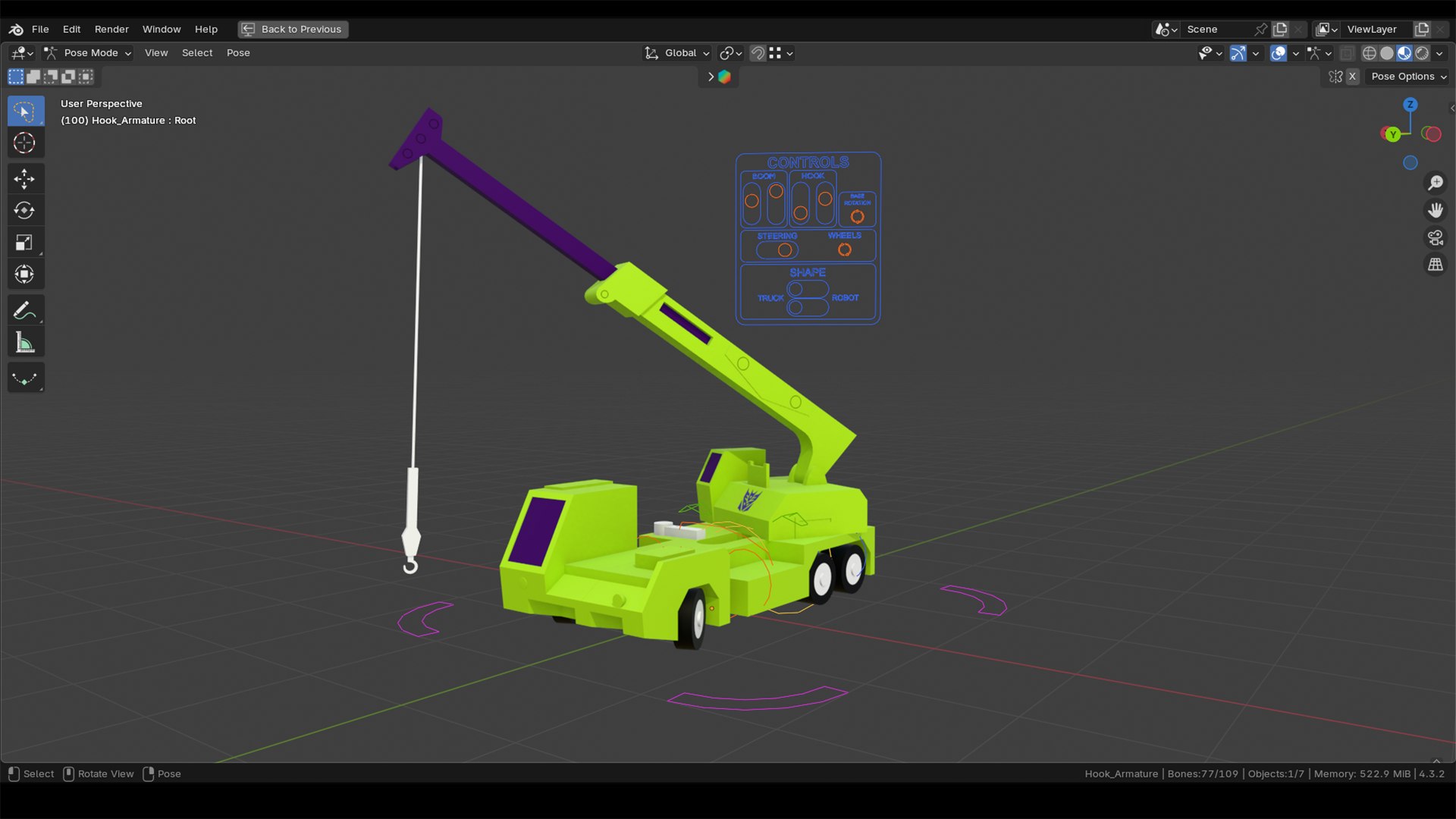
Task: Expand the collapsed header panel chevron
Action: (x=711, y=77)
